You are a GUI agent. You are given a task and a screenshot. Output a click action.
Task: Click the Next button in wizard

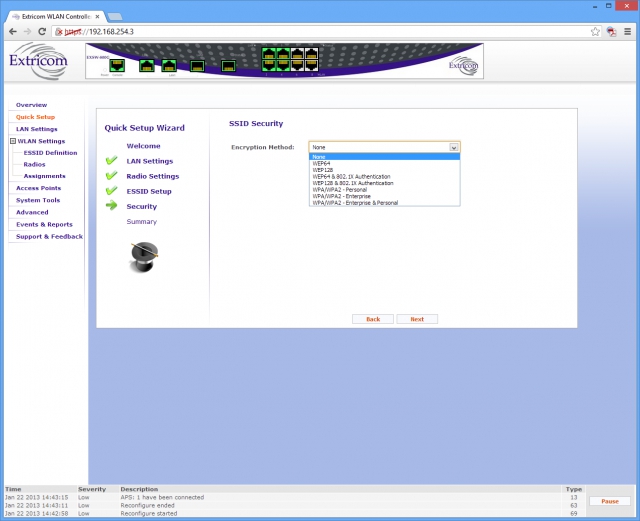(417, 319)
